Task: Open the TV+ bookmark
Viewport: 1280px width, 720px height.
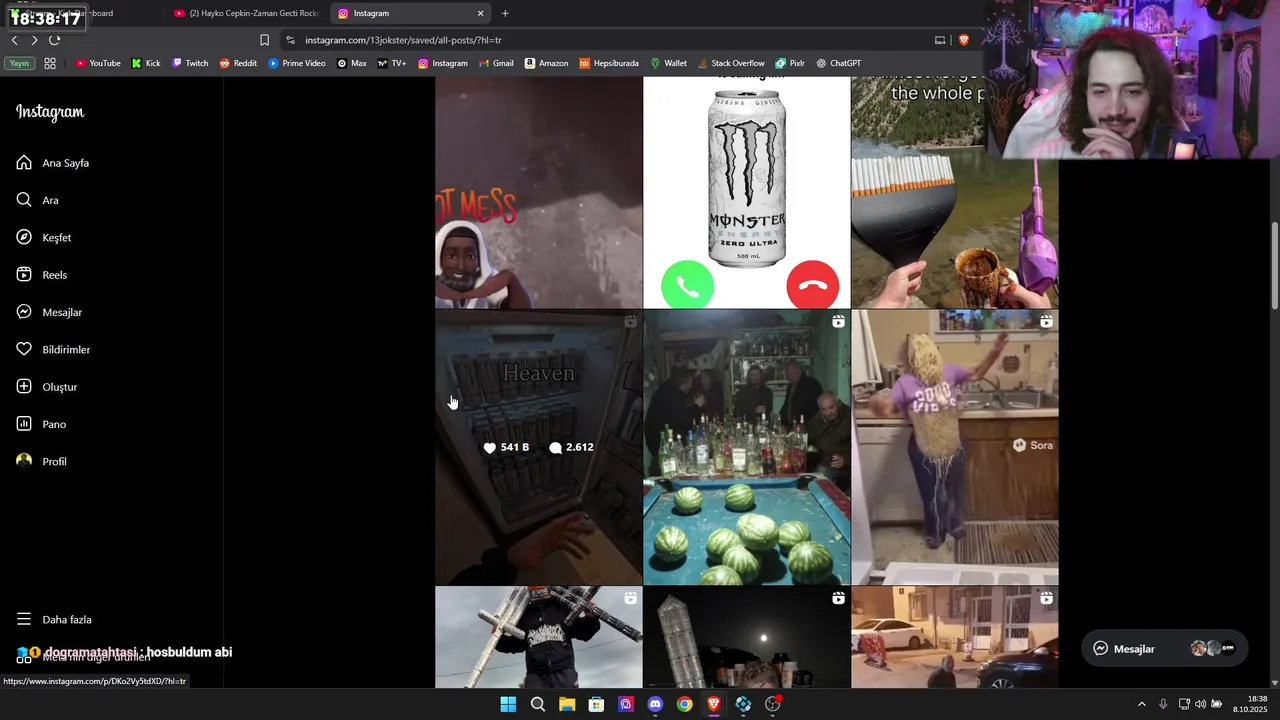Action: point(392,63)
